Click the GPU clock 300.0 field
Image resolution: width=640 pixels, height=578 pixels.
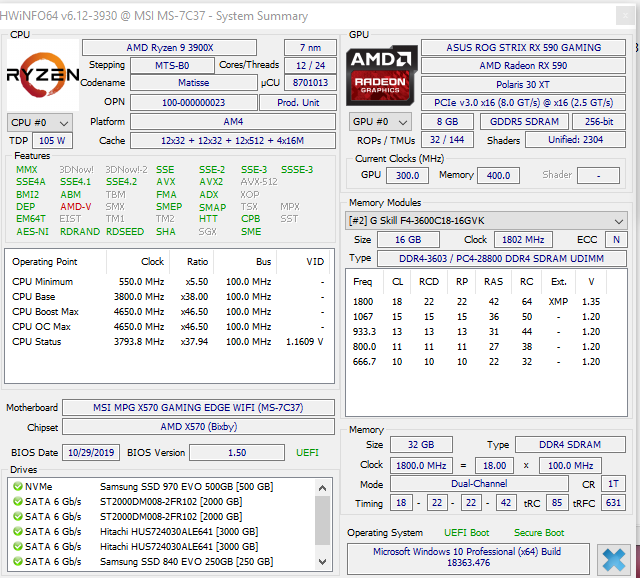[407, 176]
